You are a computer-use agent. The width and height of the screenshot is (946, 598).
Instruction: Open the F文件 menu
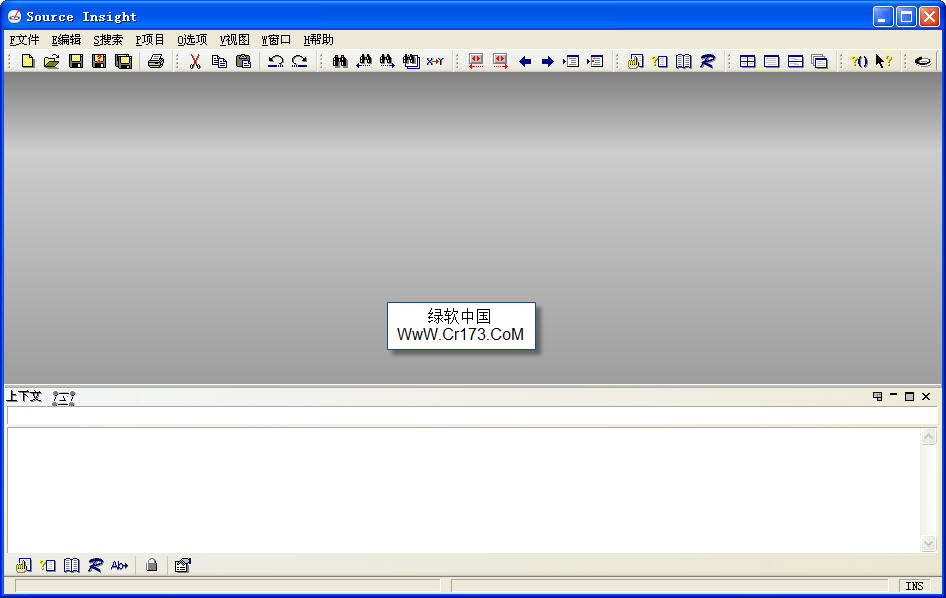tap(24, 40)
